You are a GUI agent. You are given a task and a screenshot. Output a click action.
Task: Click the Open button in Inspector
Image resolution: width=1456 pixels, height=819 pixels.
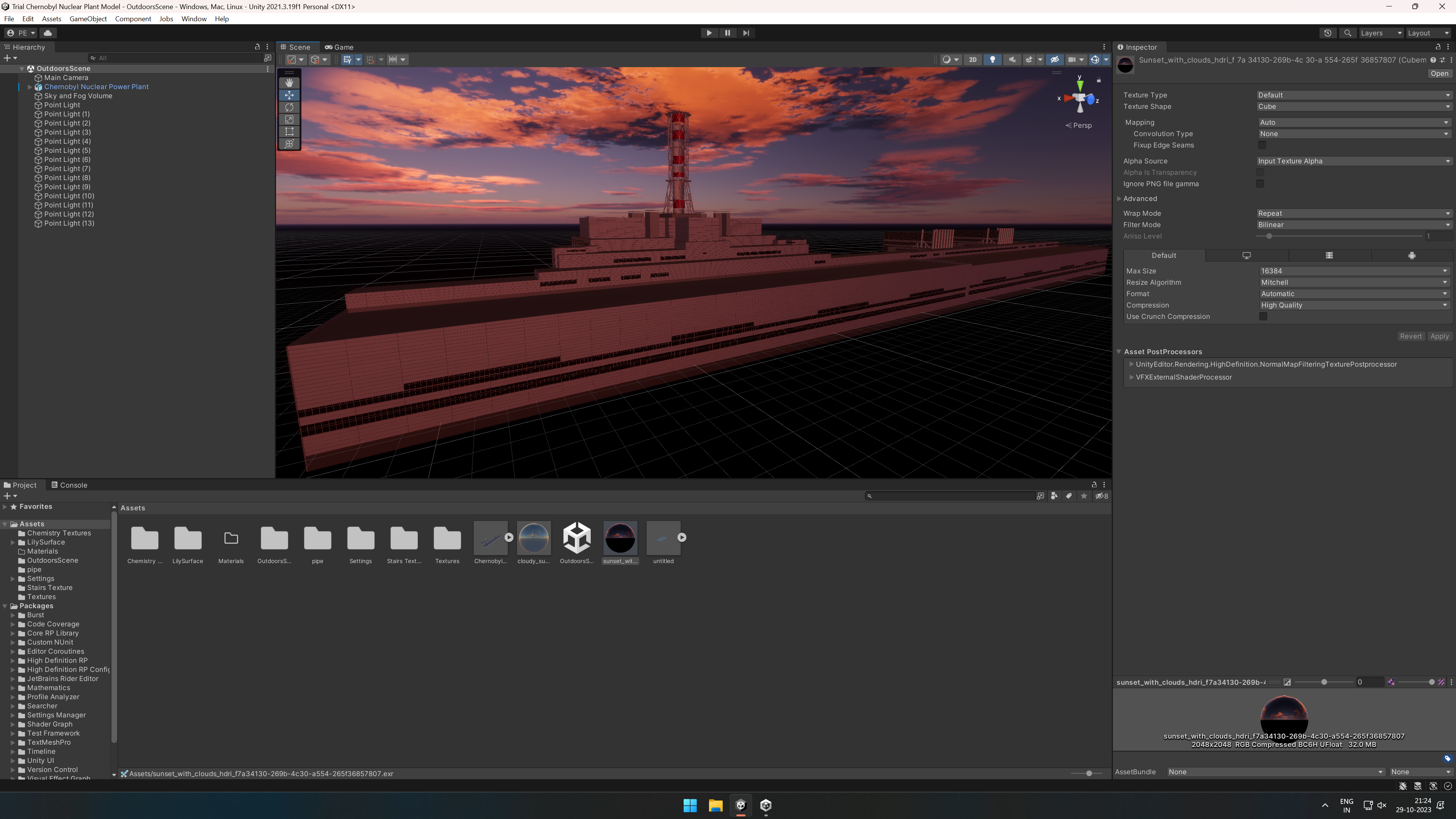pos(1439,74)
